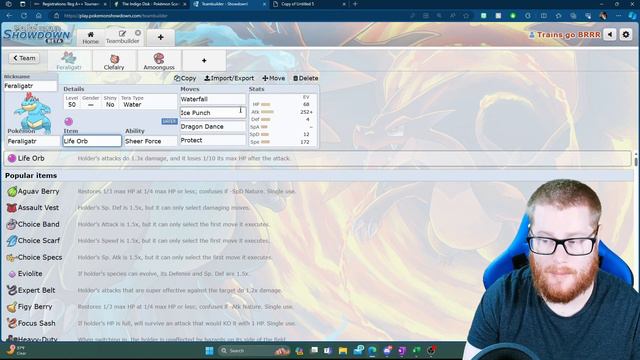Open a new browser tab
Image resolution: width=640 pixels, height=360 pixels.
[x=355, y=4]
